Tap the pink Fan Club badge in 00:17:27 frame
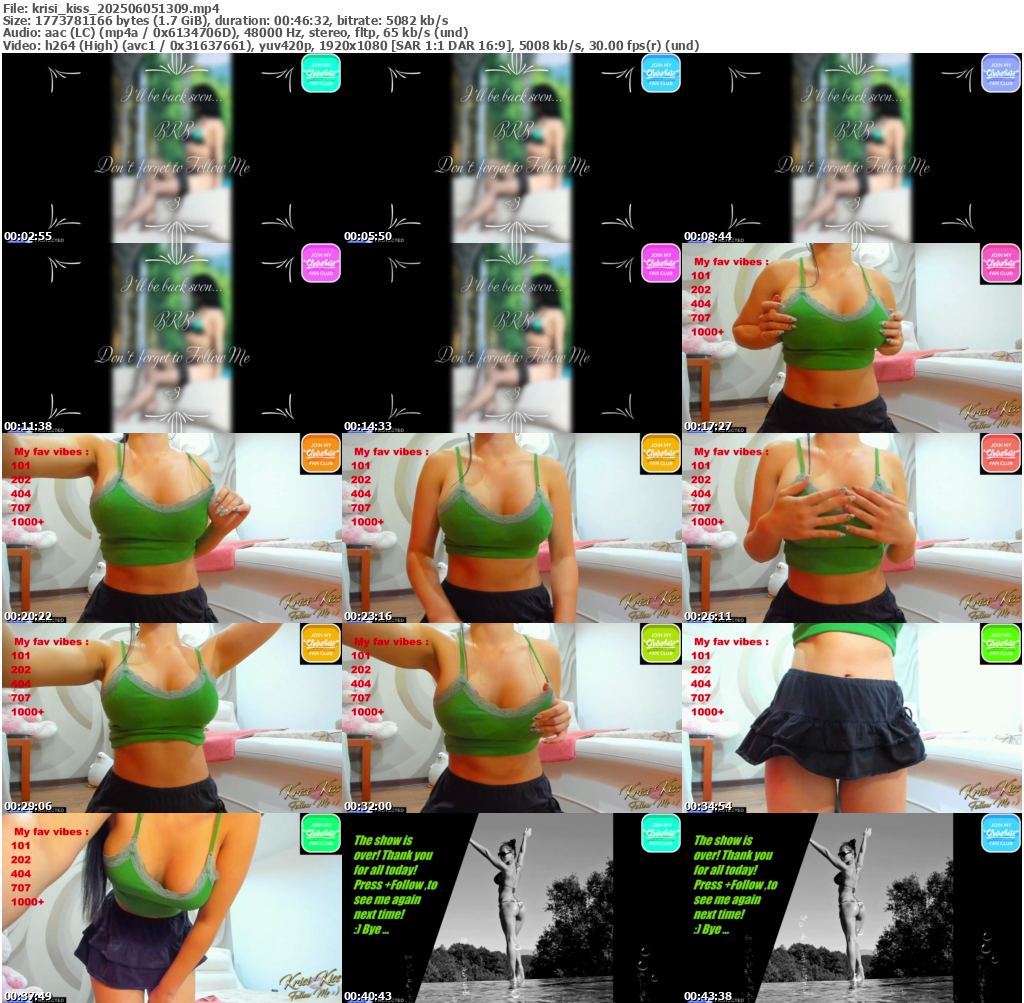The height and width of the screenshot is (1003, 1024). click(x=1001, y=263)
